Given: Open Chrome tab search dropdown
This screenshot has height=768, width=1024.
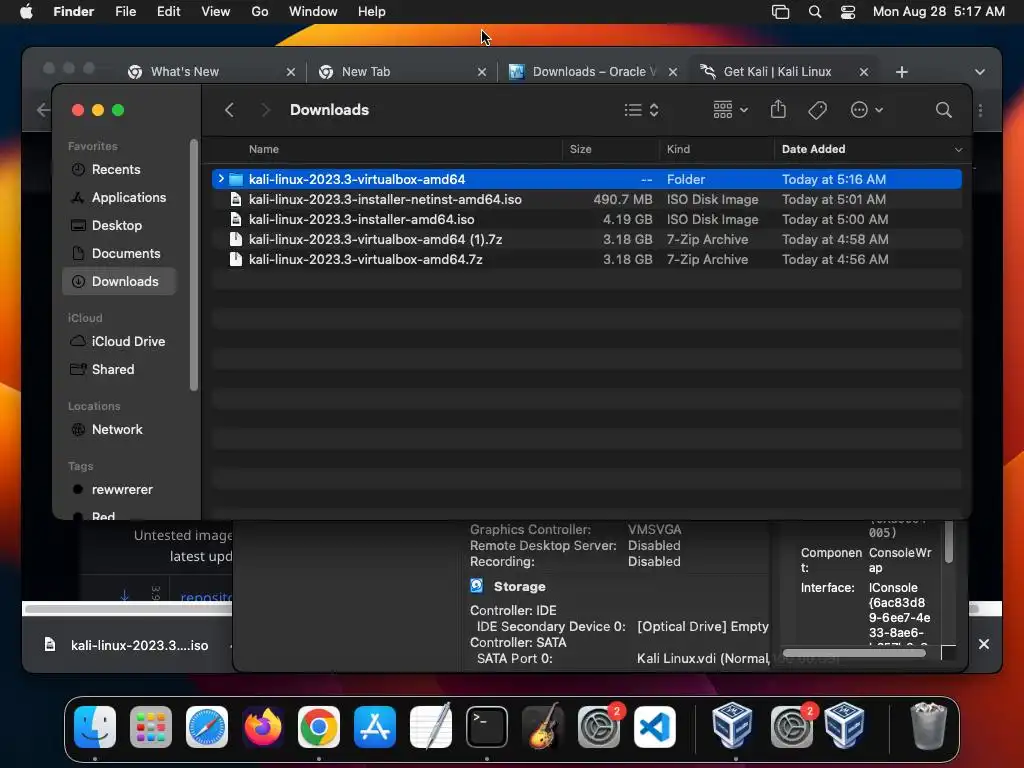Looking at the screenshot, I should click(x=980, y=72).
